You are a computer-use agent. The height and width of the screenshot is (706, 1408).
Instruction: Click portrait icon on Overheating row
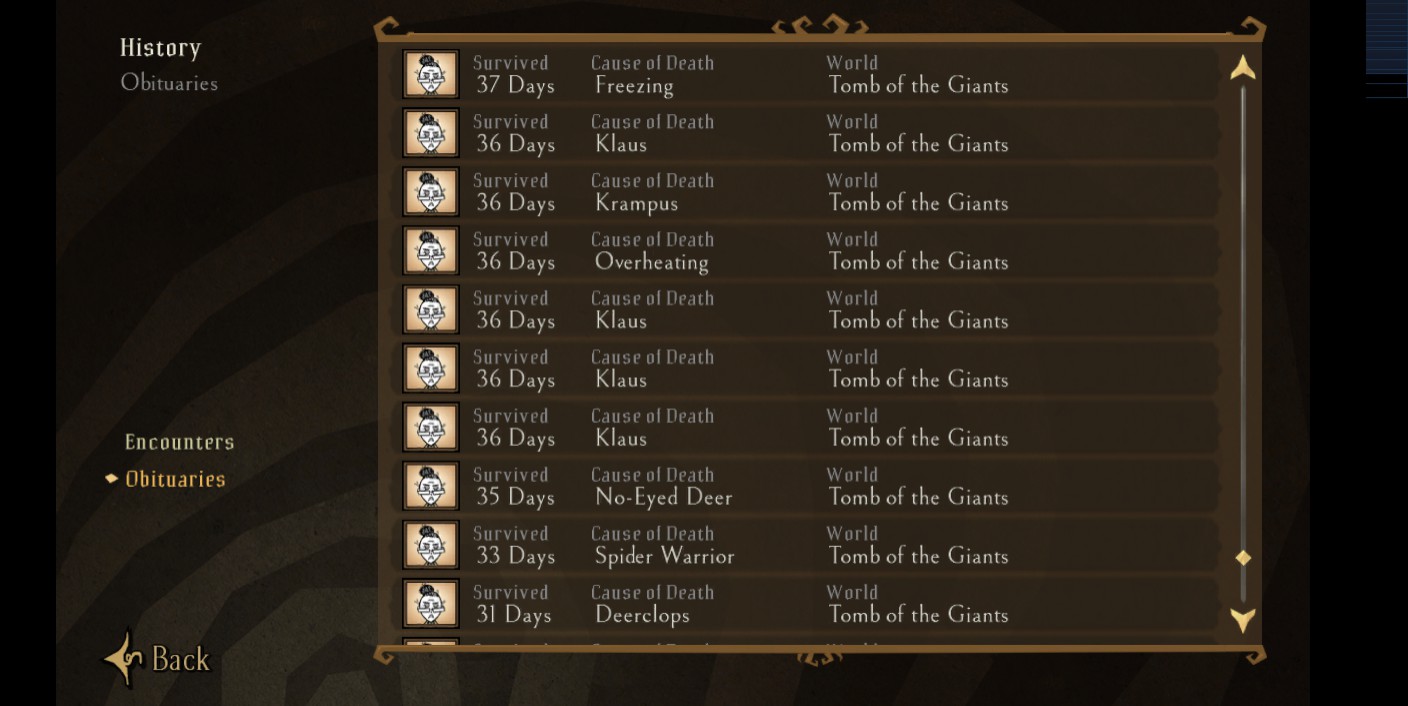(x=431, y=251)
